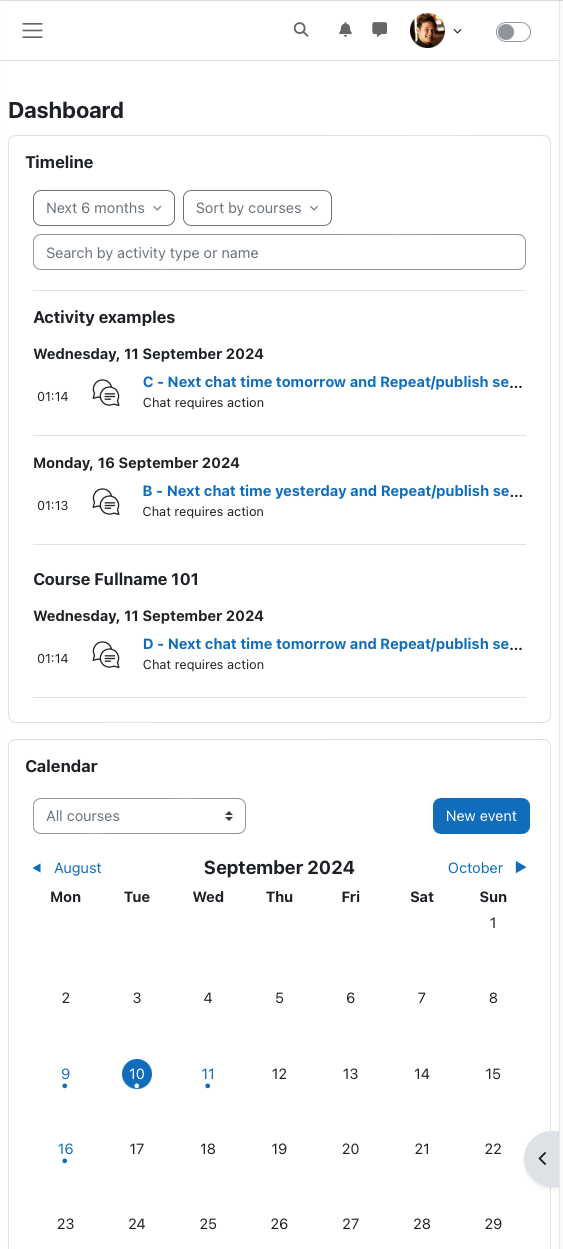Viewport: 563px width, 1249px height.
Task: Focus the search by activity field
Action: pyautogui.click(x=279, y=252)
